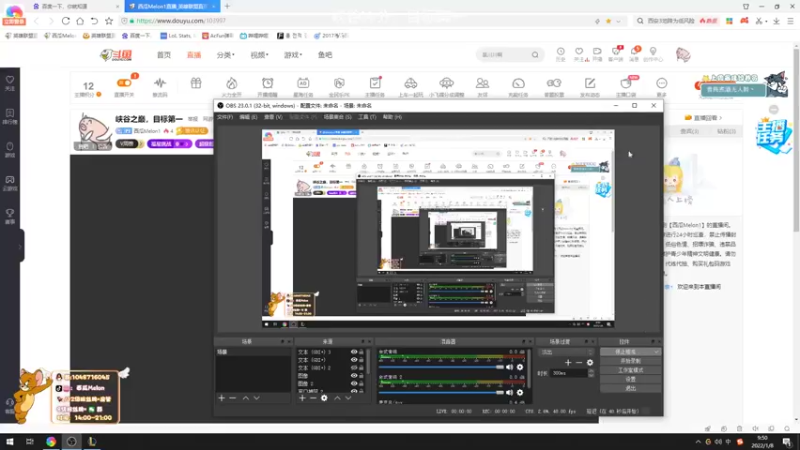Open source properties gear icon

point(324,398)
